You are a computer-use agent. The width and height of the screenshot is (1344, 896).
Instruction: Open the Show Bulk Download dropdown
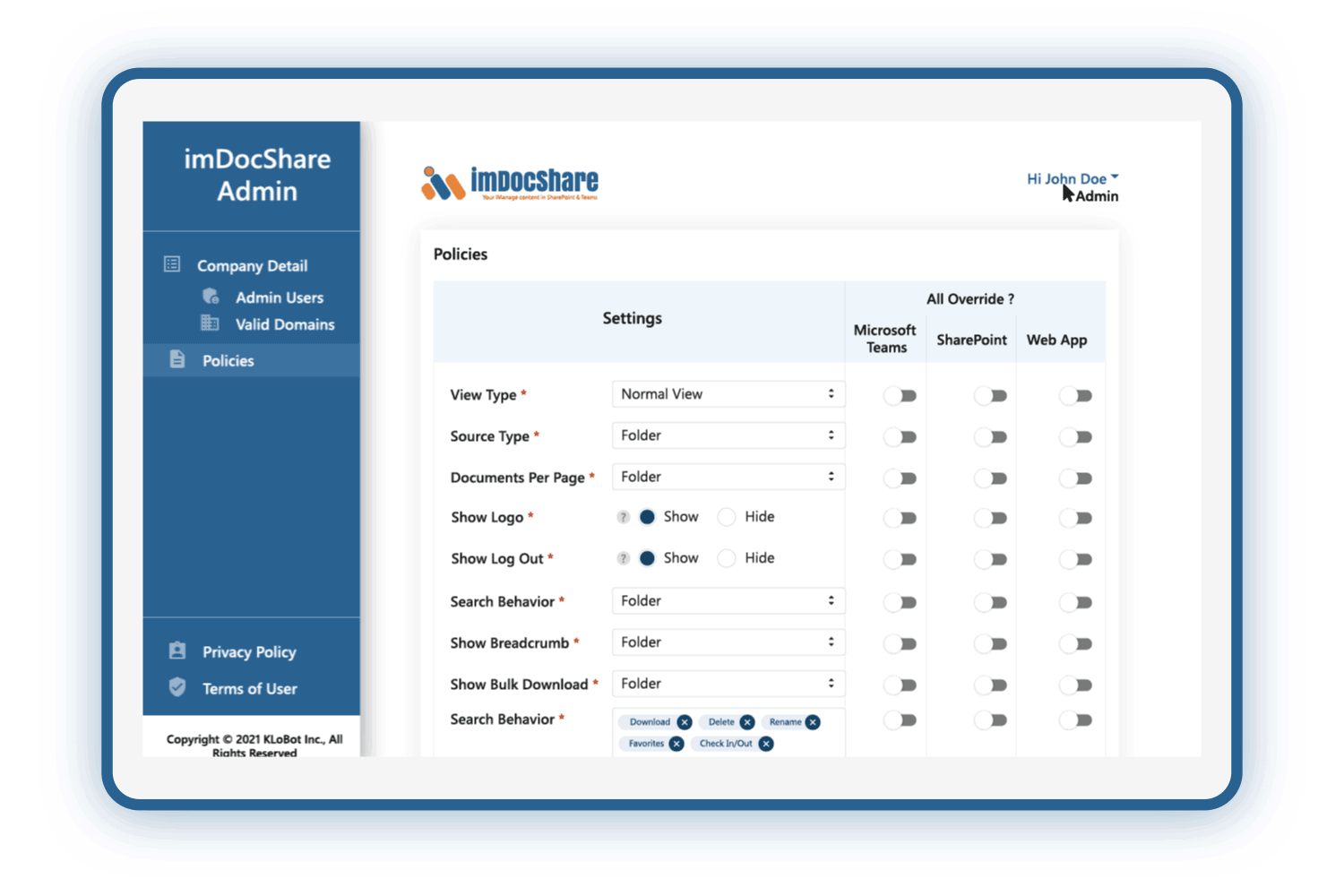[728, 684]
